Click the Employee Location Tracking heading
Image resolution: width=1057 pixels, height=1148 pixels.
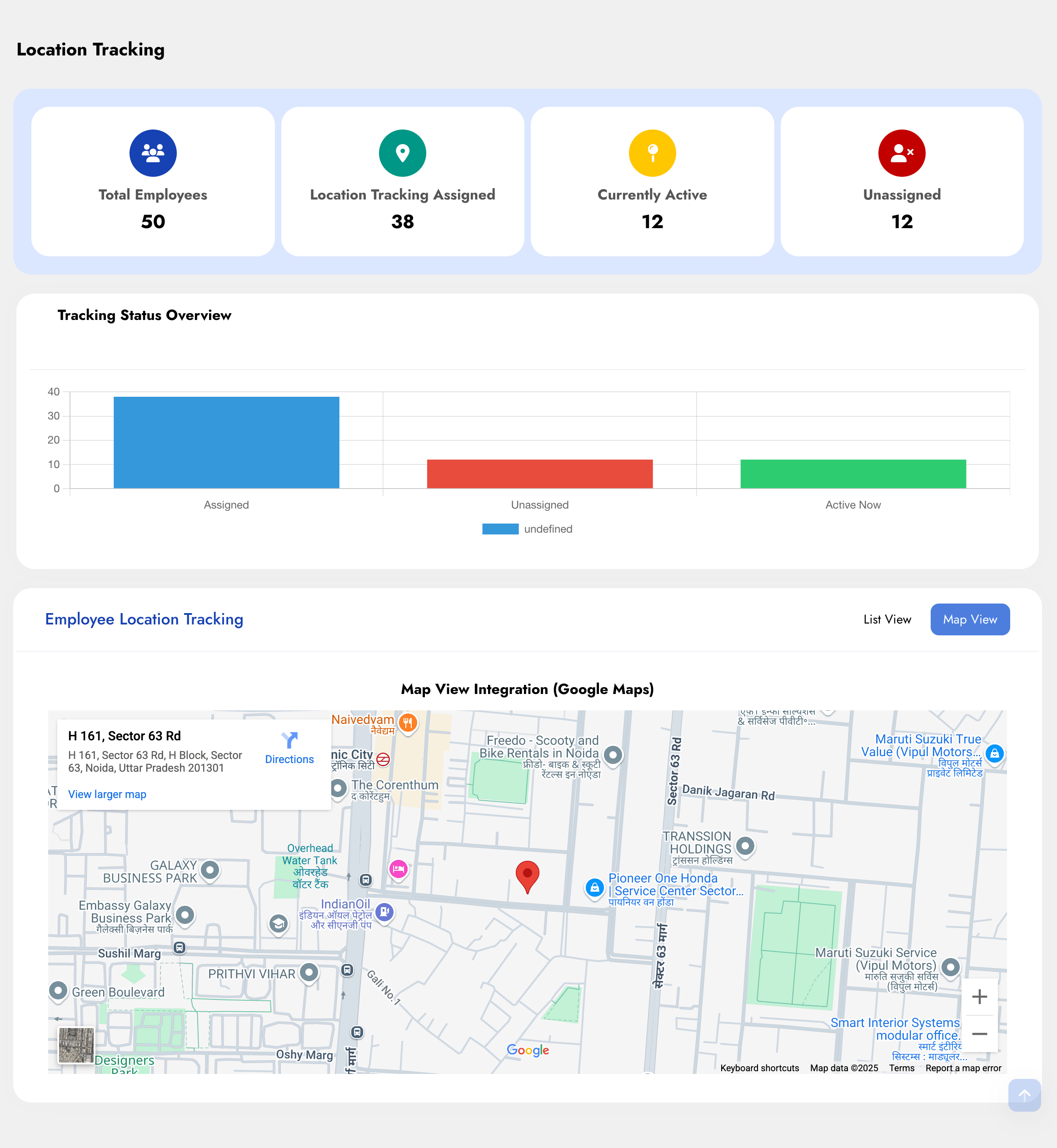(144, 619)
